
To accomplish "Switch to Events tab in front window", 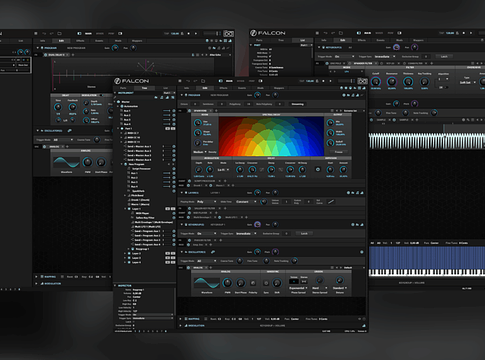I will pyautogui.click(x=242, y=88).
